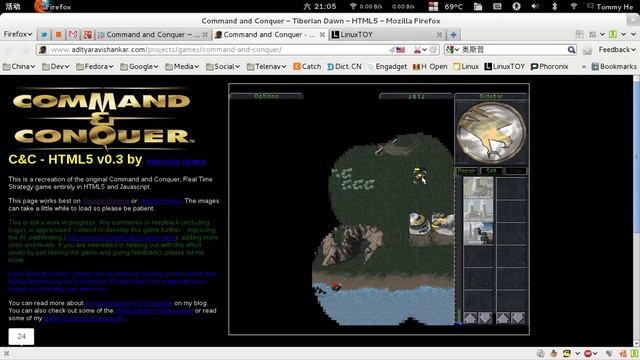Open the game Options tab
Viewport: 640px width, 360px height.
click(266, 96)
